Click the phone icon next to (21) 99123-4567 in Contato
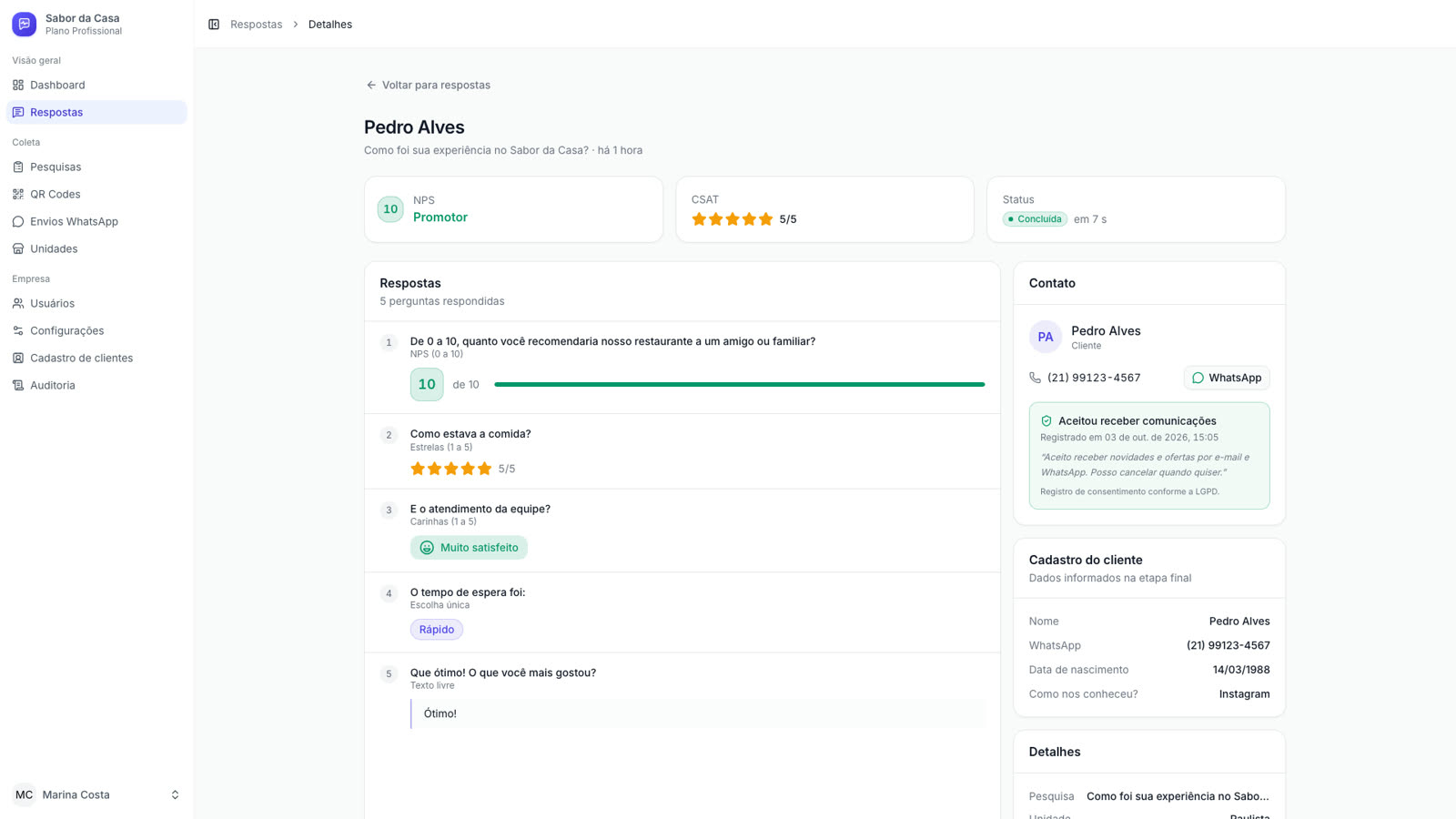The width and height of the screenshot is (1456, 819). pos(1035,378)
